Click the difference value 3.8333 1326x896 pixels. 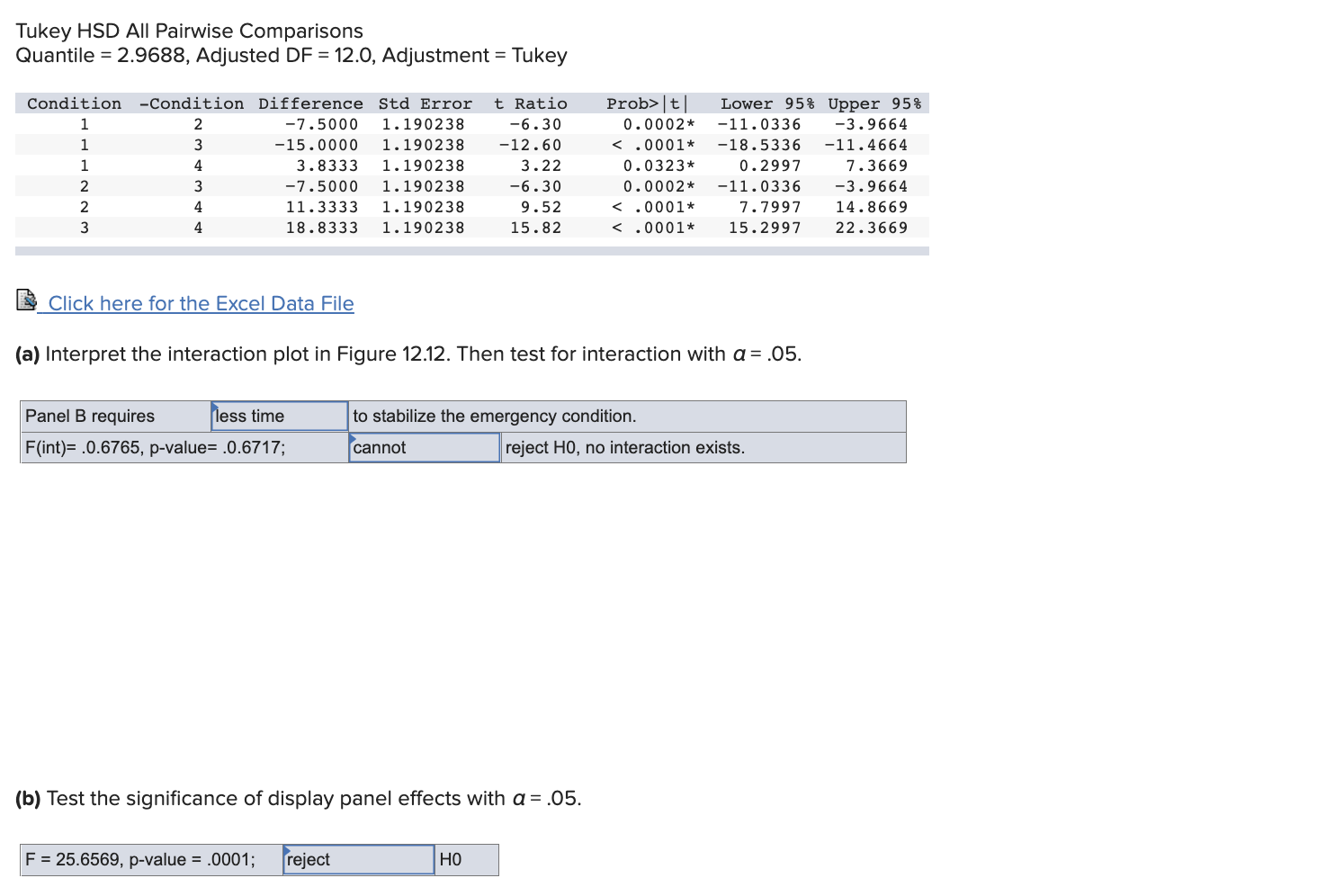coord(327,166)
